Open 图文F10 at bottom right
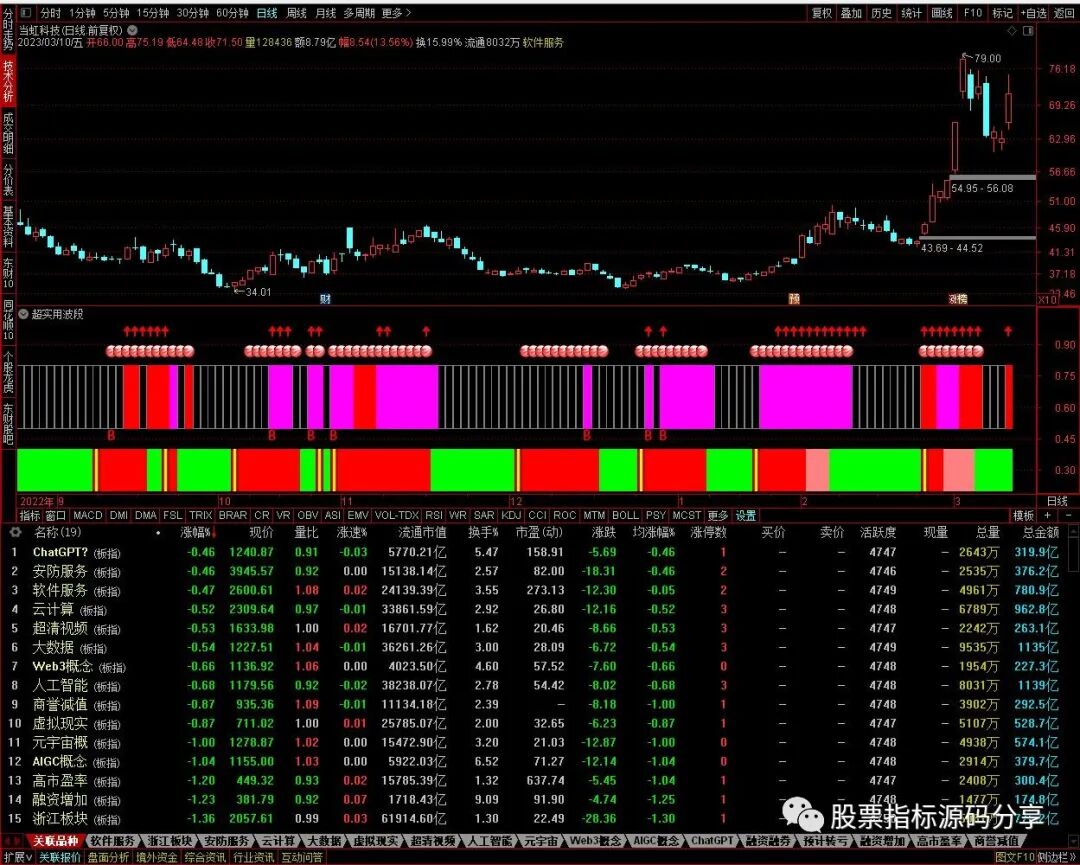1080x865 pixels. 1015,857
